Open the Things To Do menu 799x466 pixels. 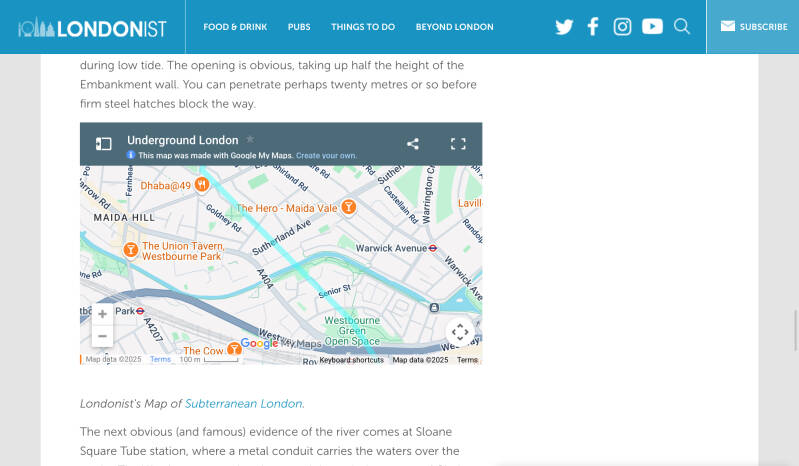(363, 27)
